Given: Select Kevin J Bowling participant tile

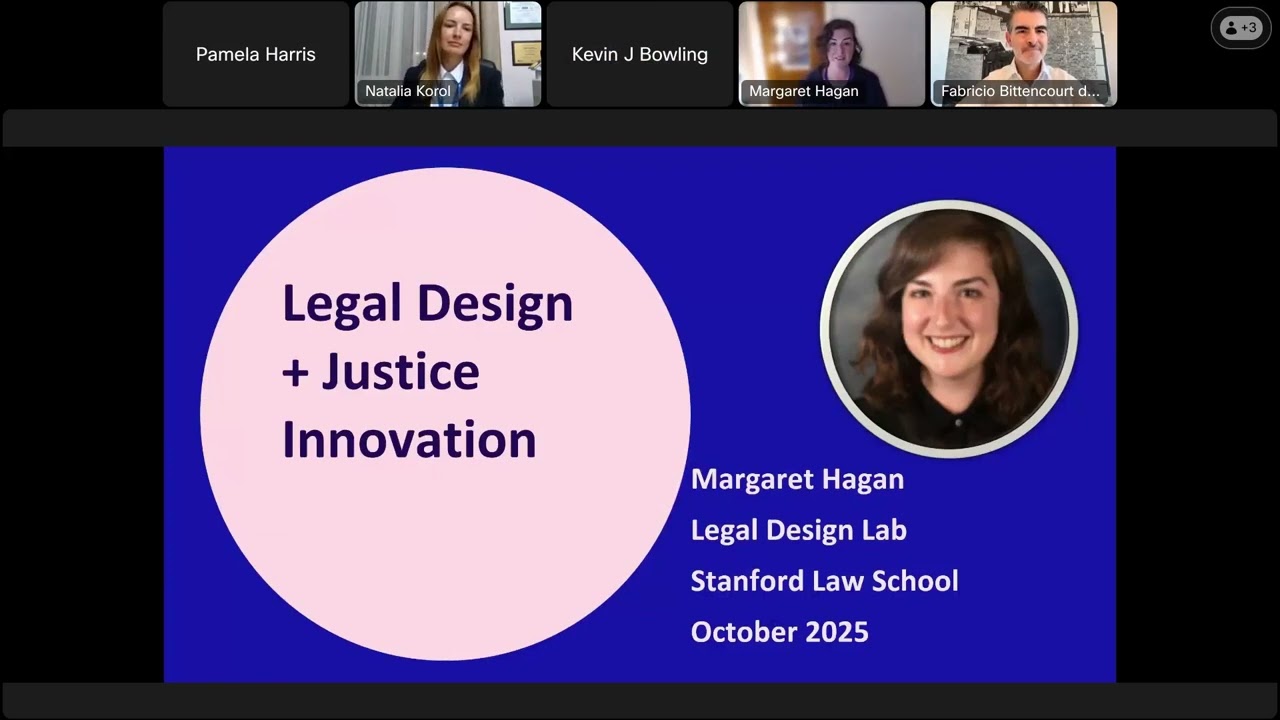Looking at the screenshot, I should pos(640,54).
